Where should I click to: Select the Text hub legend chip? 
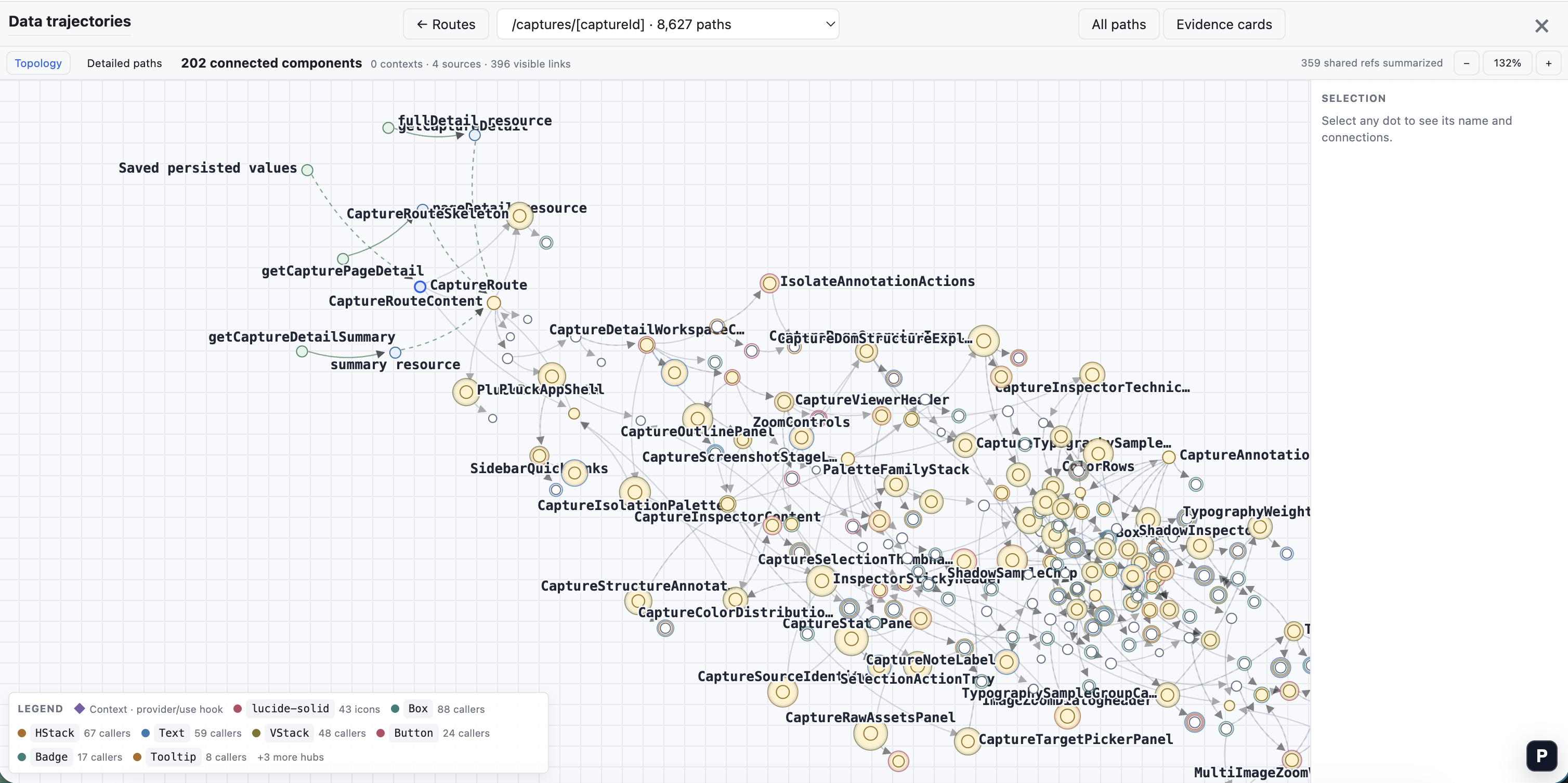pyautogui.click(x=171, y=733)
